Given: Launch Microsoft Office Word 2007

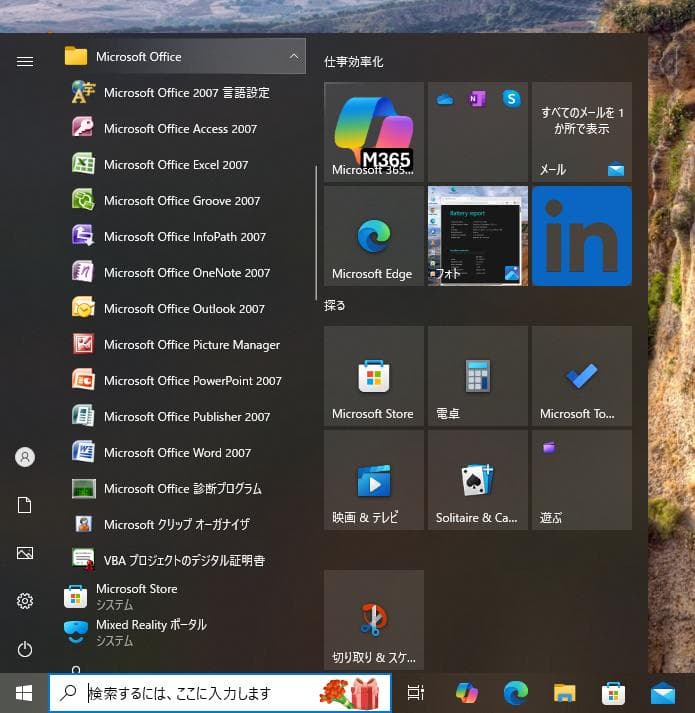Looking at the screenshot, I should point(184,452).
